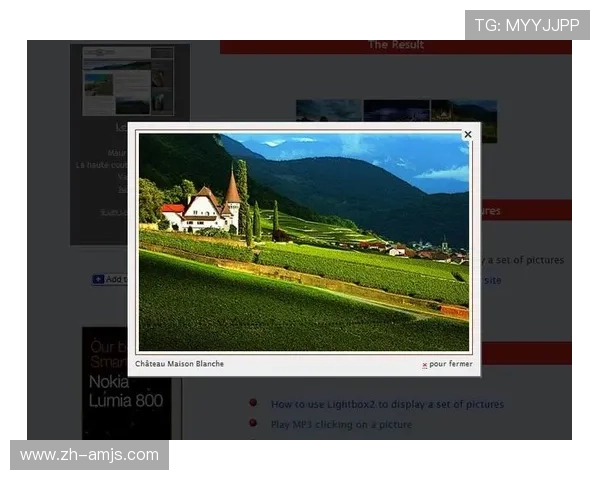Open 'How to use Lightbox2' link
600x480 pixels.
(387, 404)
